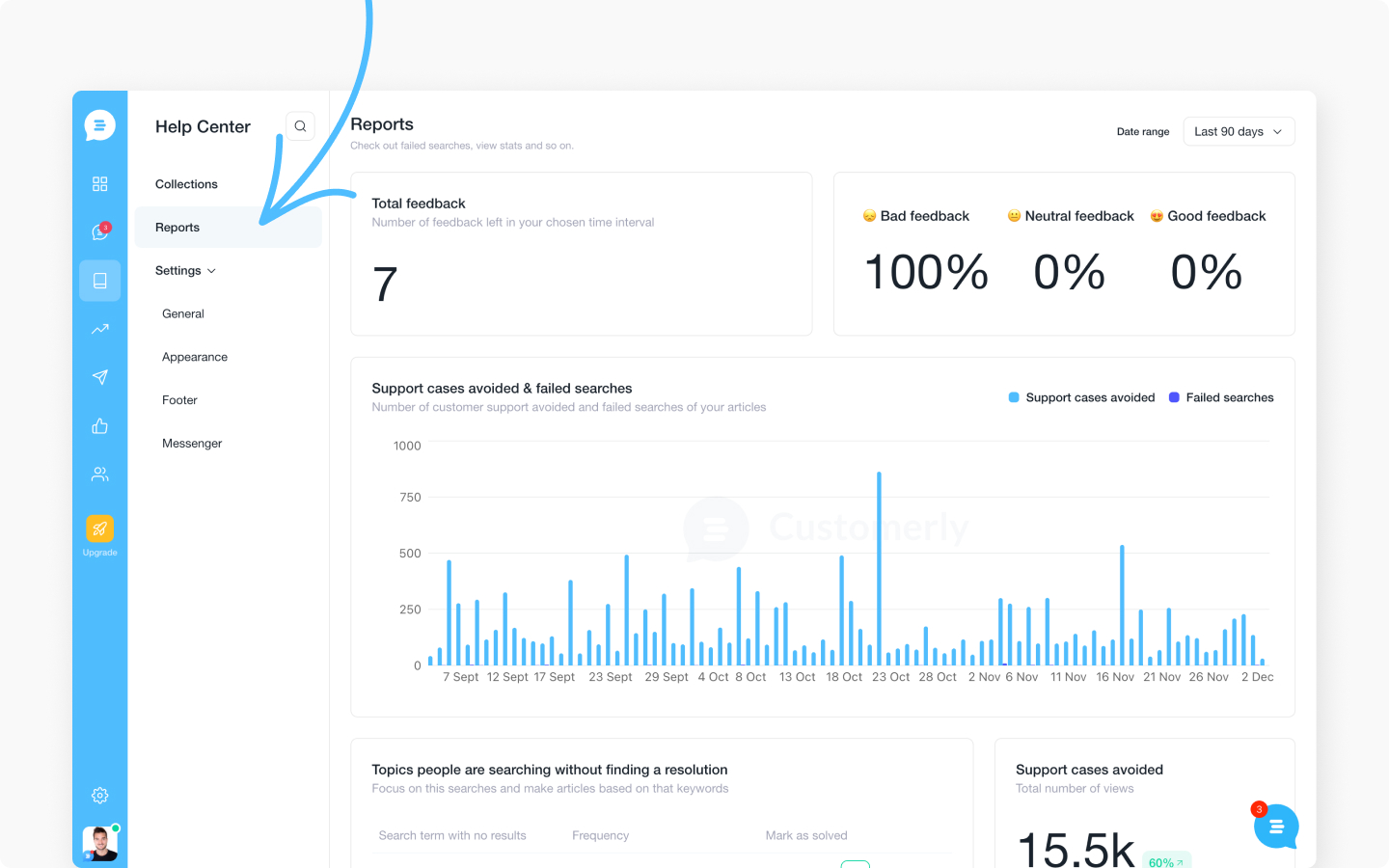The width and height of the screenshot is (1389, 868).
Task: Click the Mark as solved column header
Action: pyautogui.click(x=806, y=835)
